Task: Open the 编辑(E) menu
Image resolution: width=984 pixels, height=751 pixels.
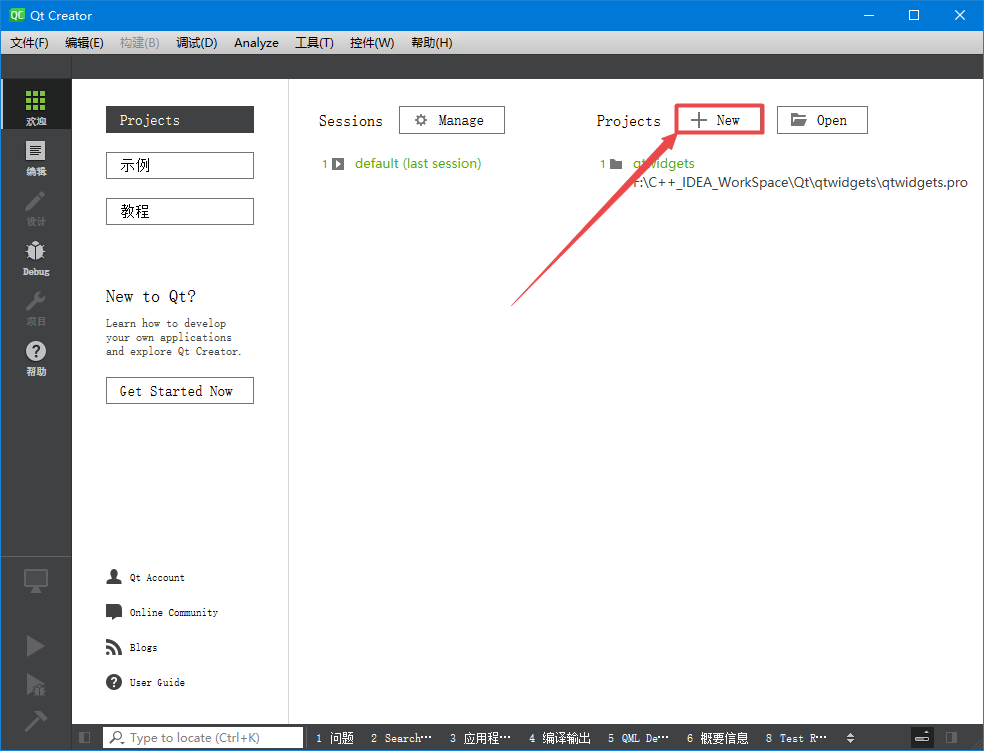Action: [x=84, y=43]
